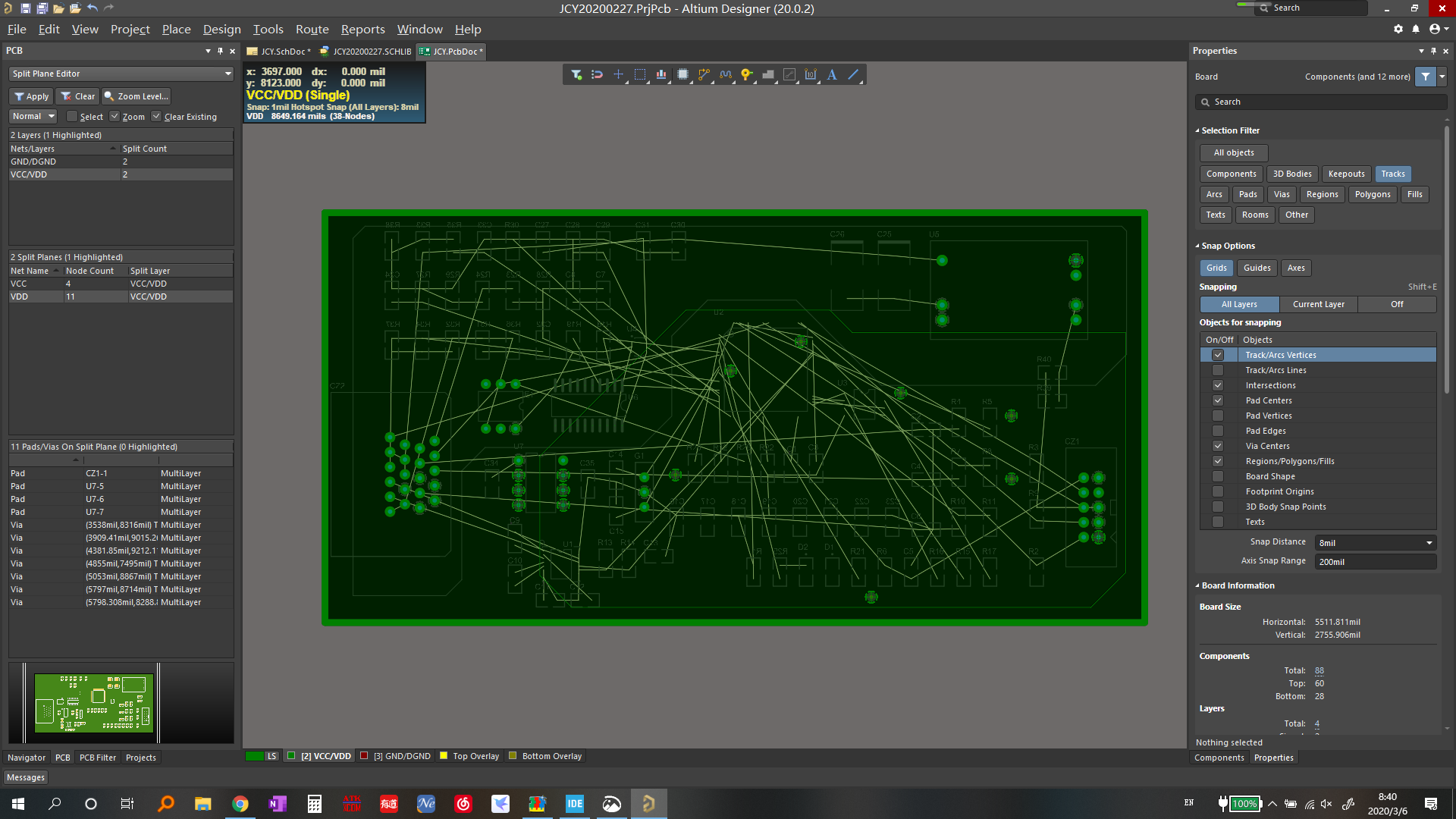Select the Place String text tool
The height and width of the screenshot is (819, 1456).
coord(831,74)
